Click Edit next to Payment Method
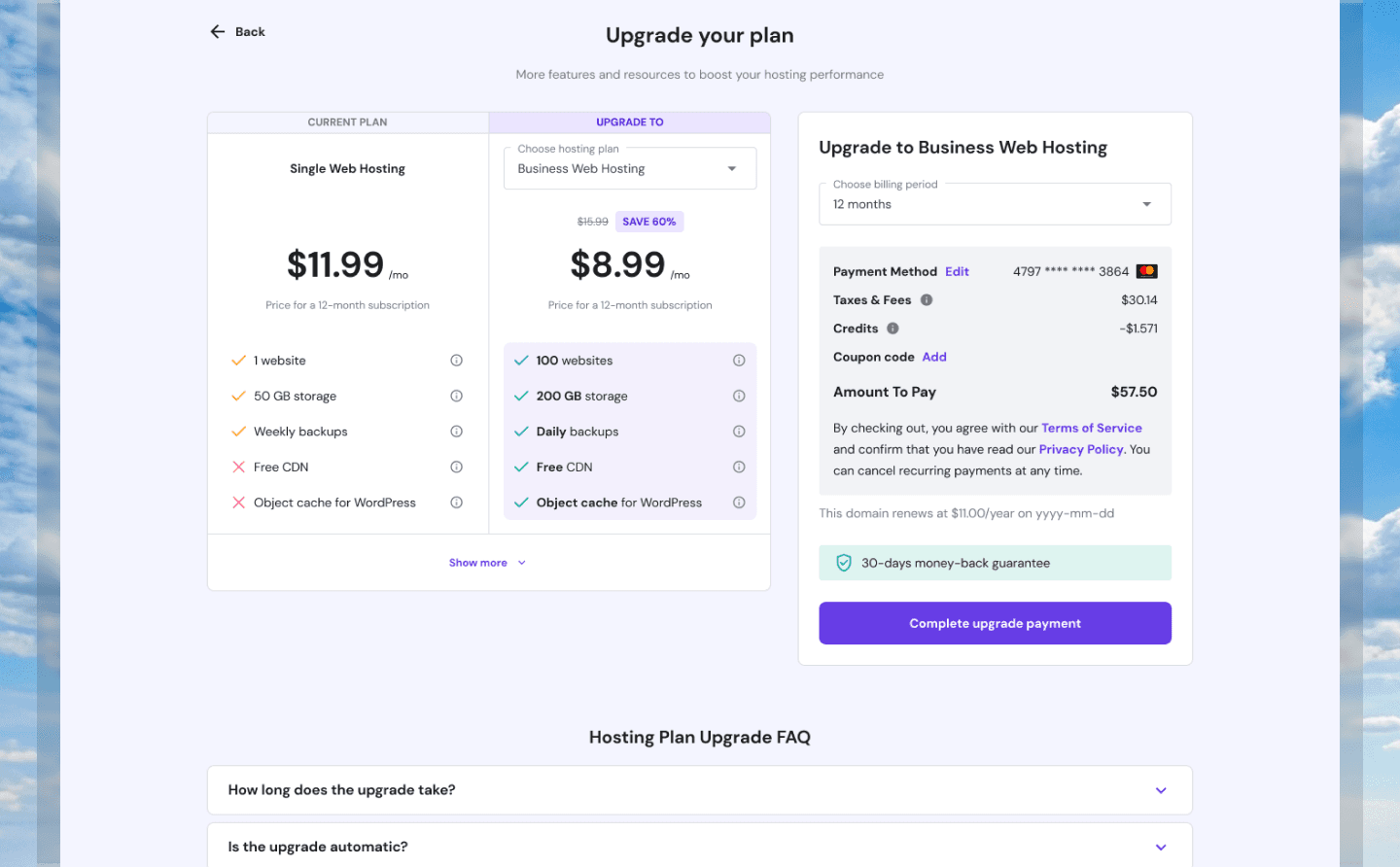This screenshot has width=1400, height=867. pyautogui.click(x=957, y=272)
